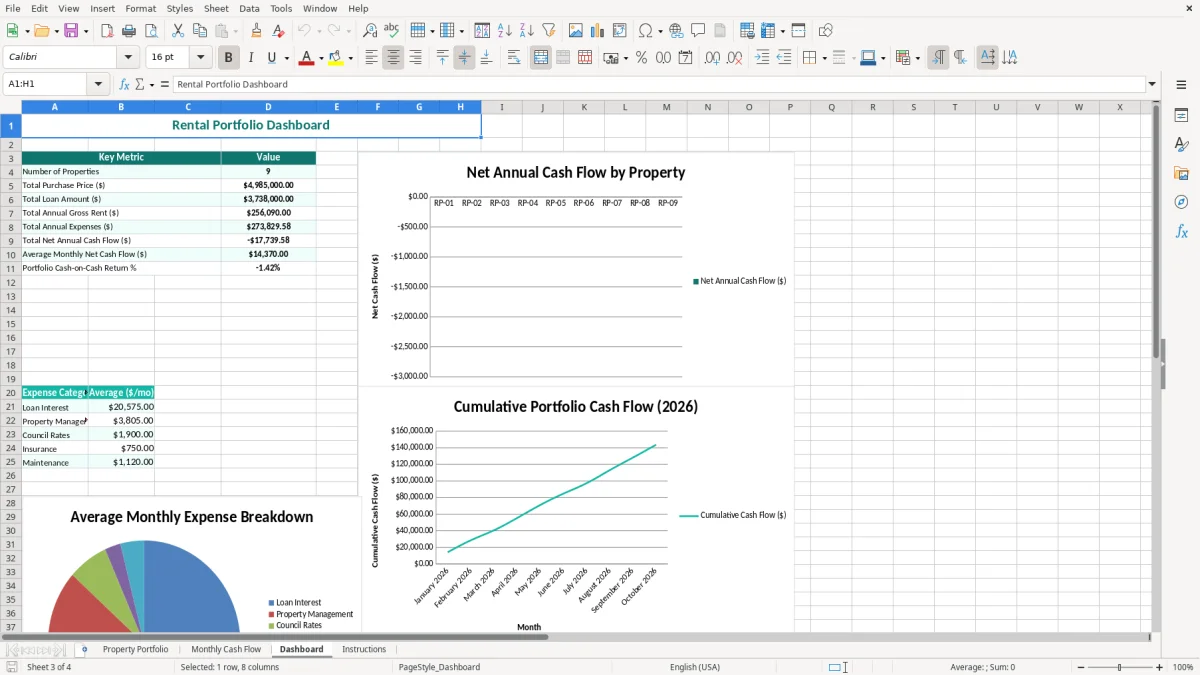Toggle Bold formatting
1200x675 pixels.
pyautogui.click(x=228, y=58)
